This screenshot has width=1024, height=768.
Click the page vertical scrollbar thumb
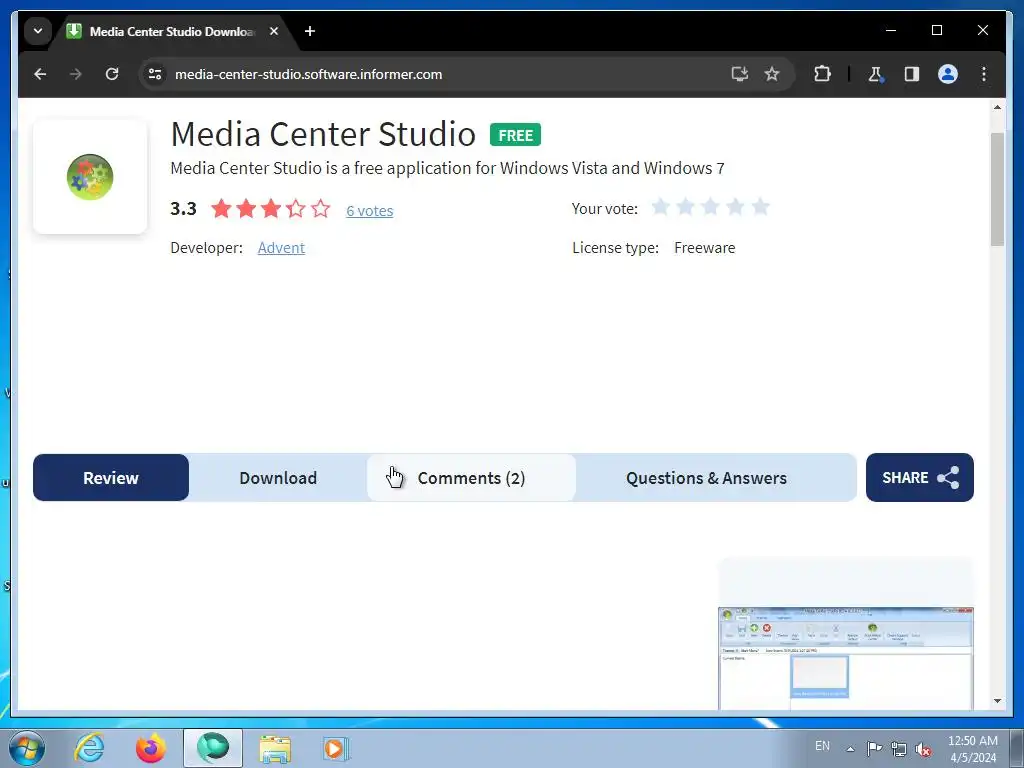point(997,189)
